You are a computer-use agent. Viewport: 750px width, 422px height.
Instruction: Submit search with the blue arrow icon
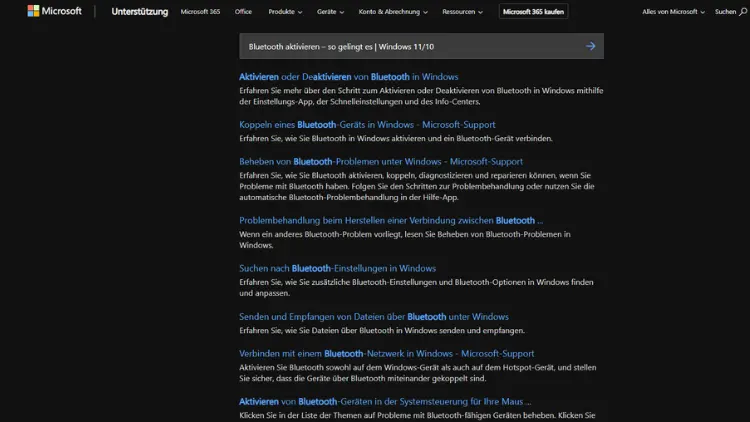tap(591, 46)
